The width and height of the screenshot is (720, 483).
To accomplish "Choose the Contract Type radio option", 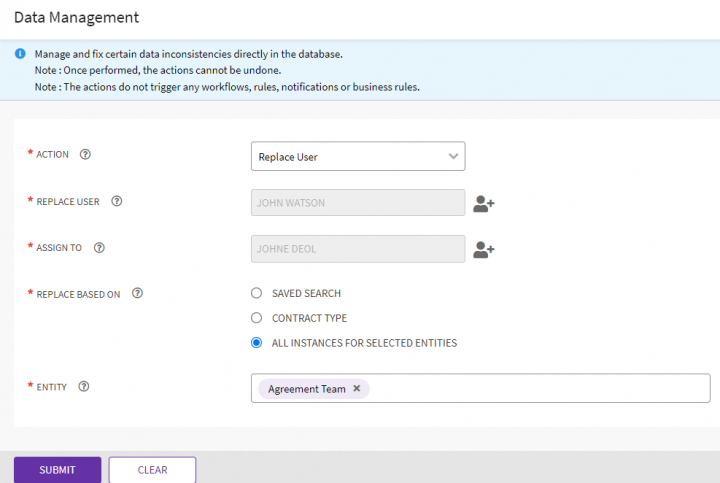I will pos(257,318).
